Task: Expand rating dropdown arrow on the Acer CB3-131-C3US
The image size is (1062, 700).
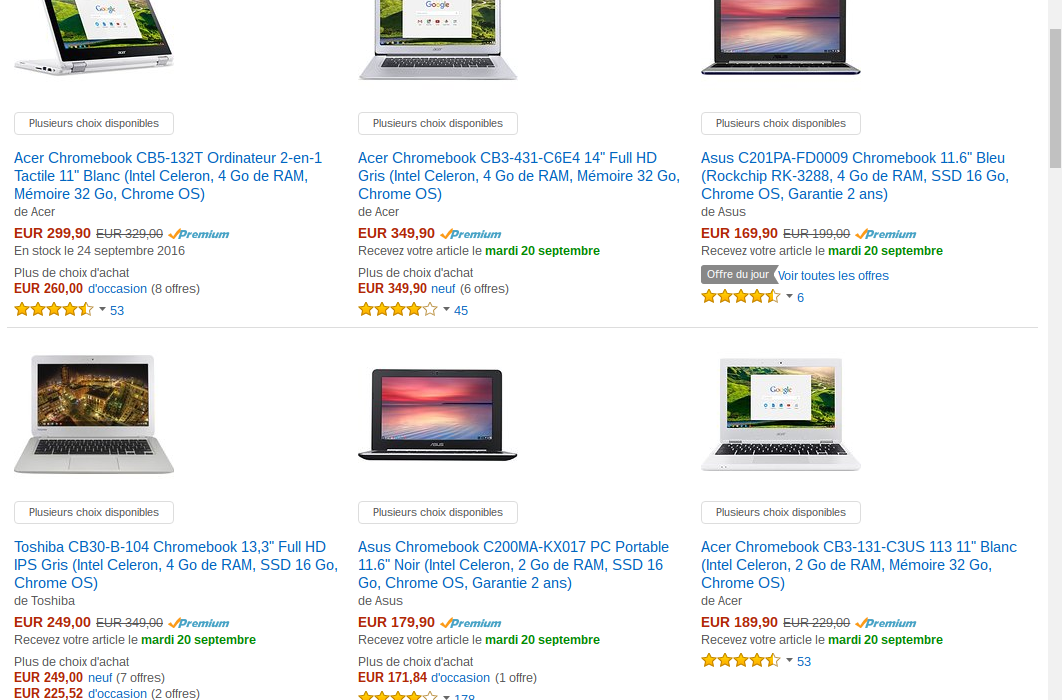Action: tap(789, 660)
